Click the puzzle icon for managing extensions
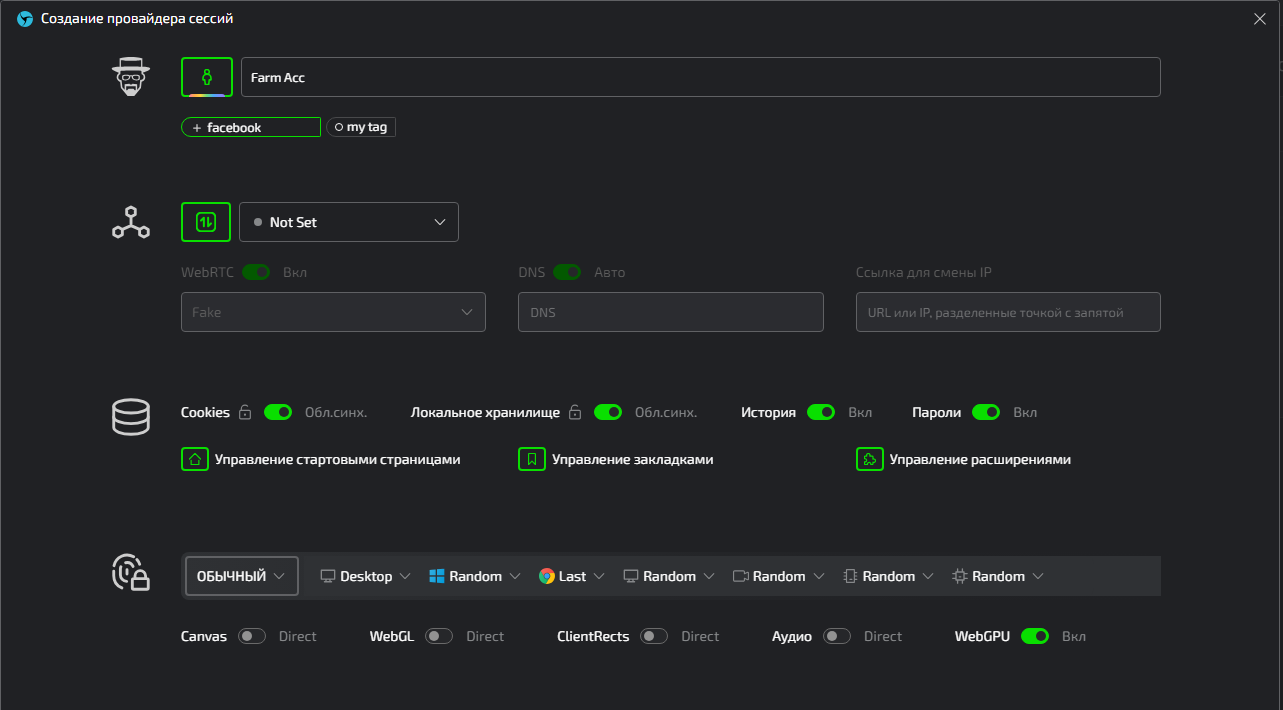 pyautogui.click(x=870, y=460)
